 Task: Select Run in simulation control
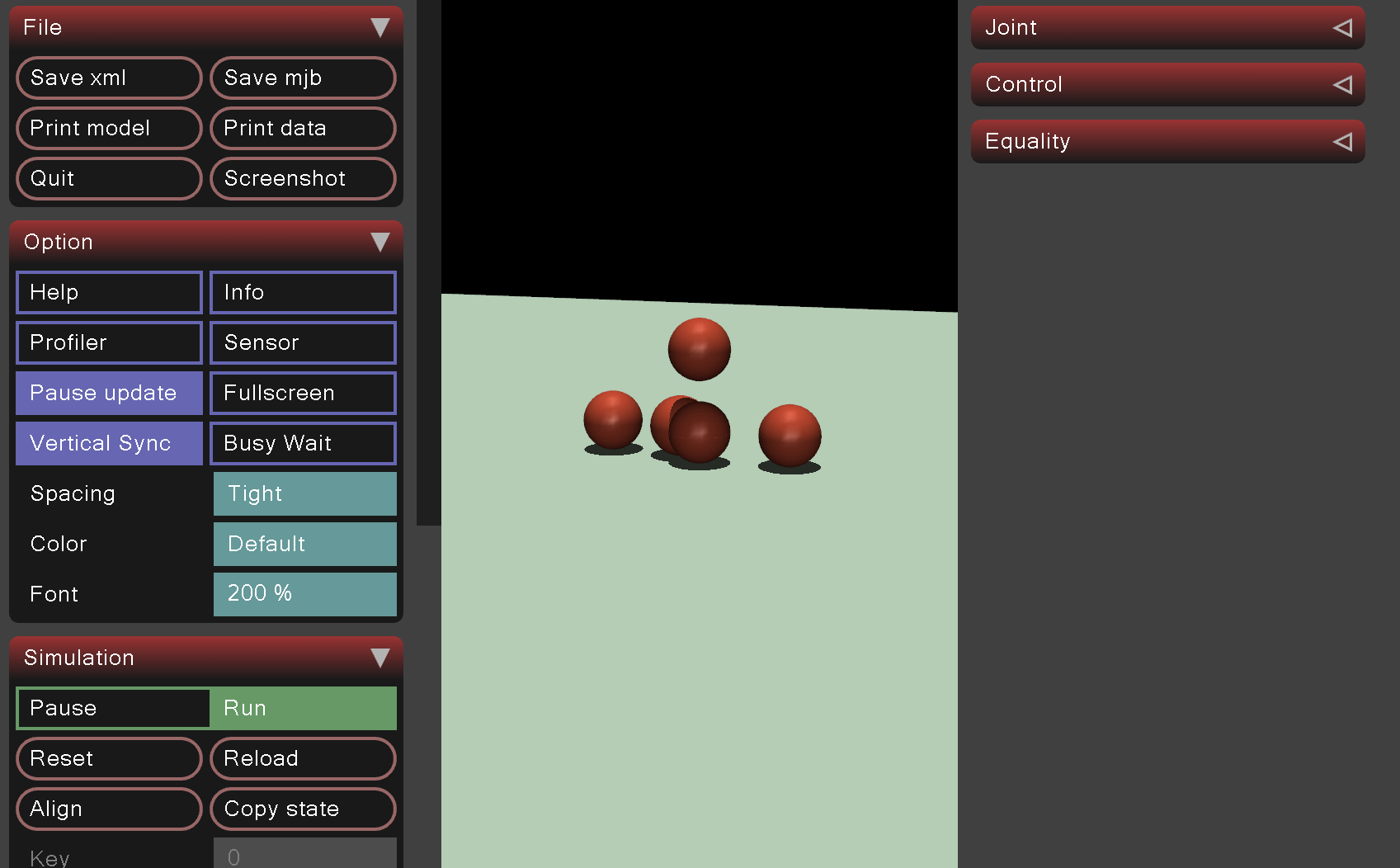tap(303, 708)
